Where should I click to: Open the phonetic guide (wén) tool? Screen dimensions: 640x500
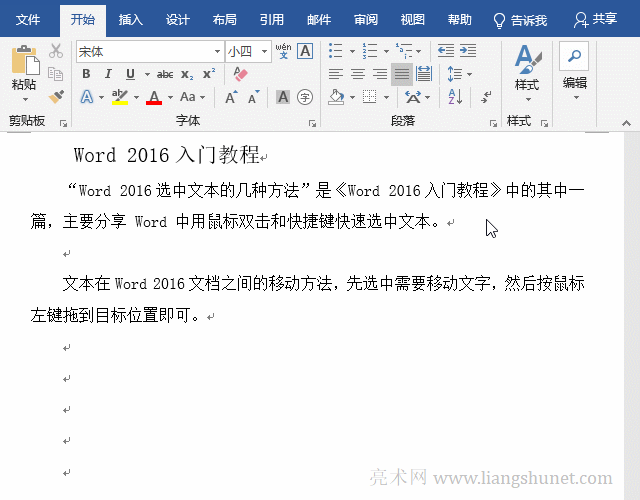point(283,51)
